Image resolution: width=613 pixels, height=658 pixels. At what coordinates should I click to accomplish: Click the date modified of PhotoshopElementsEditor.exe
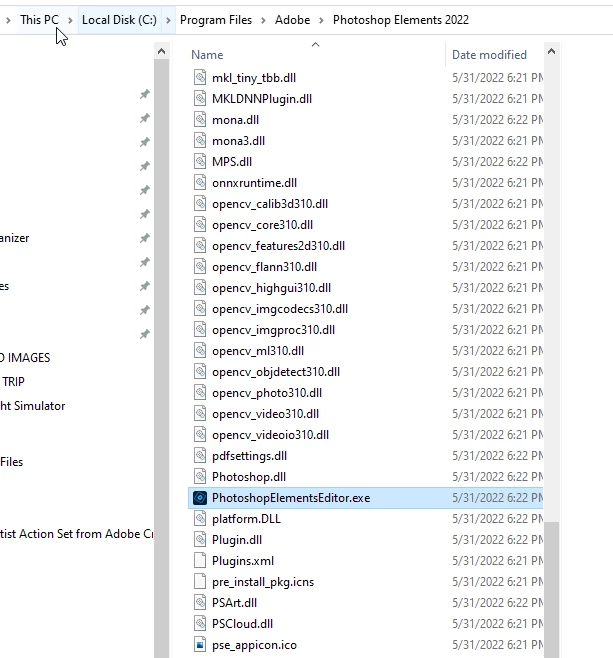498,498
